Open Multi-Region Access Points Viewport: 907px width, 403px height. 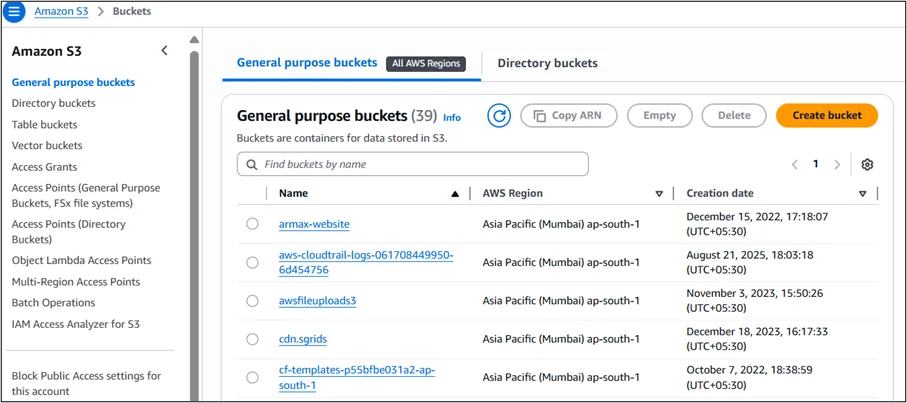(76, 282)
